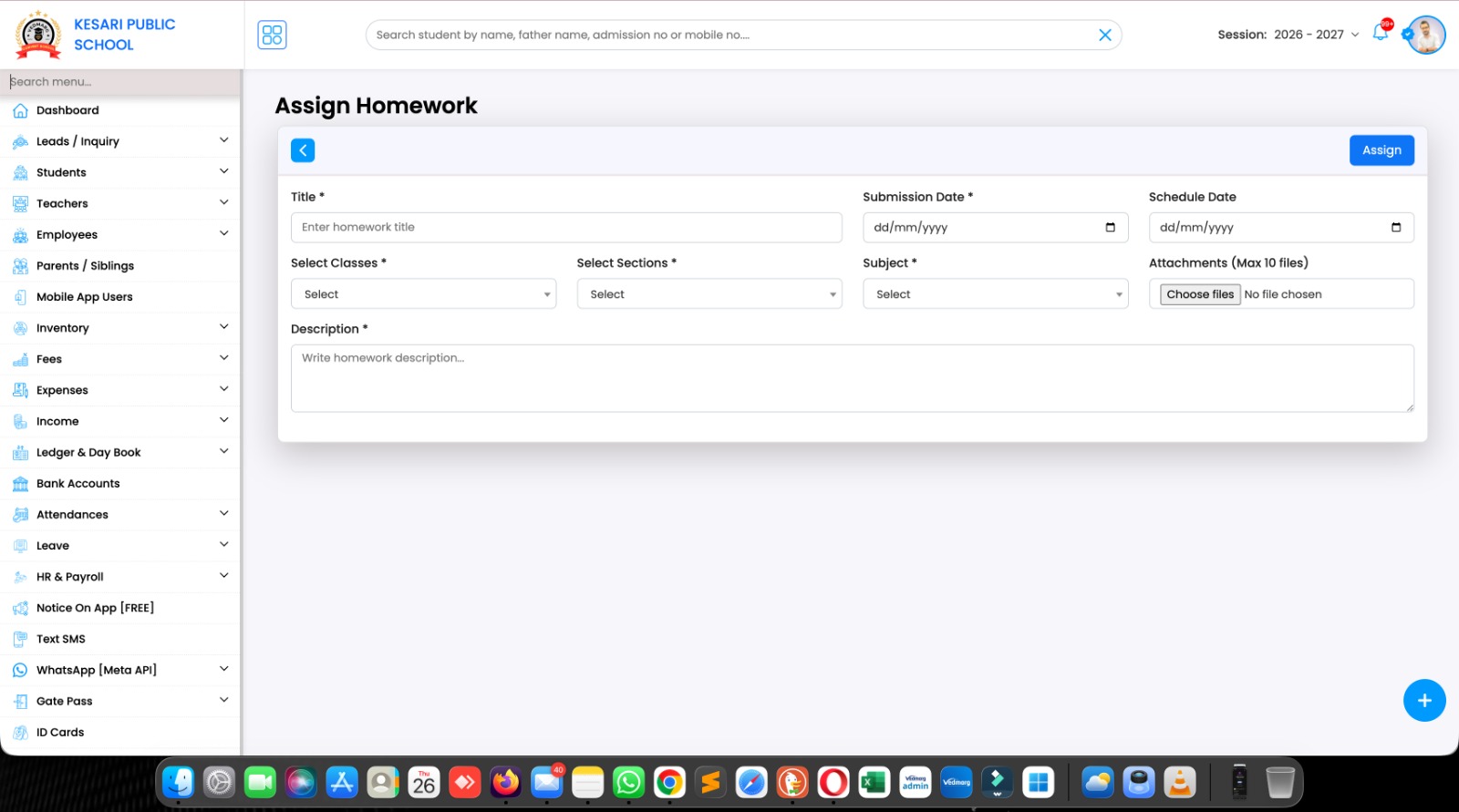Open the Opera browser in the dock

click(833, 782)
